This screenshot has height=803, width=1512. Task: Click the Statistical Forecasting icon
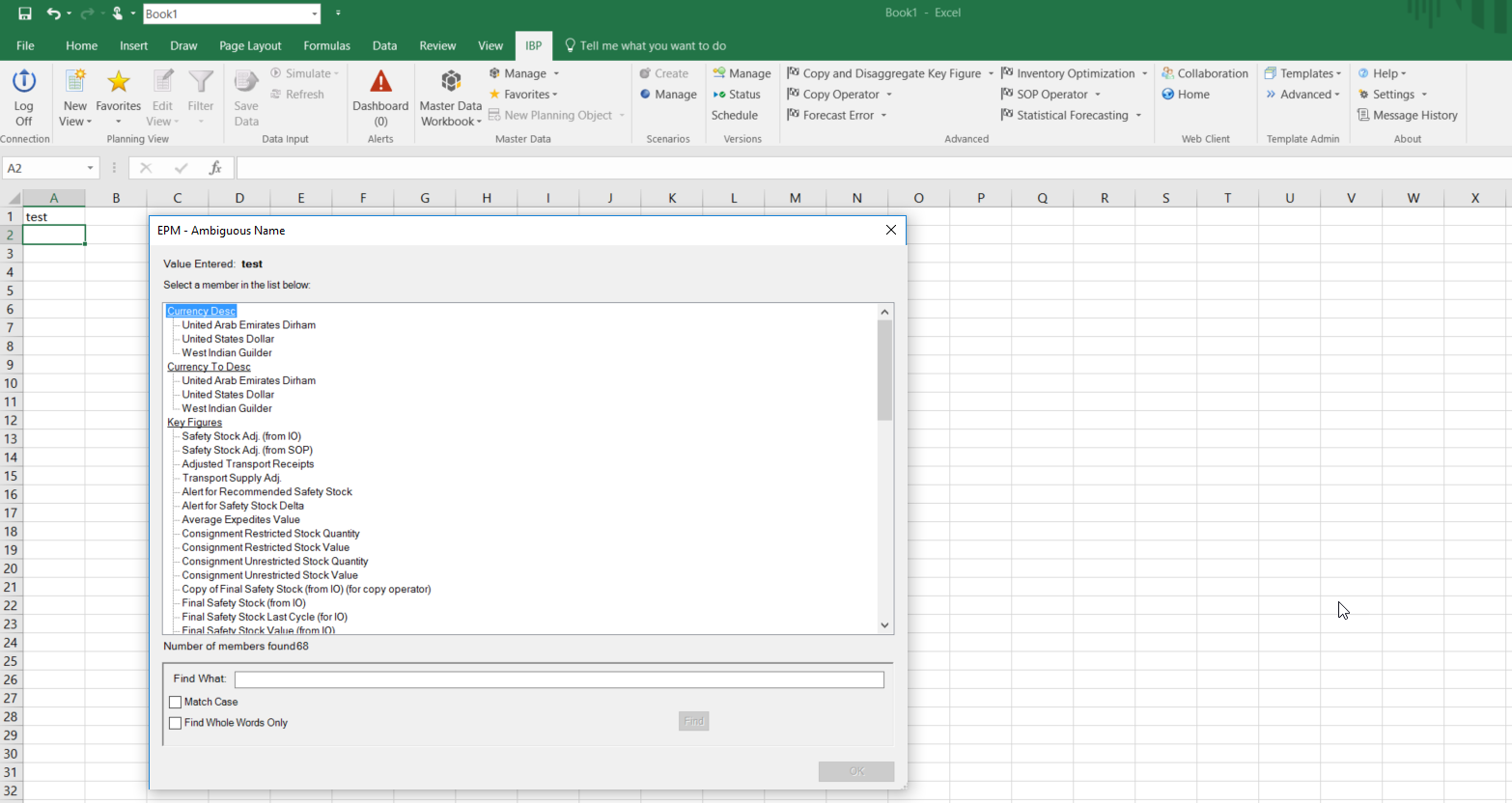click(1007, 115)
